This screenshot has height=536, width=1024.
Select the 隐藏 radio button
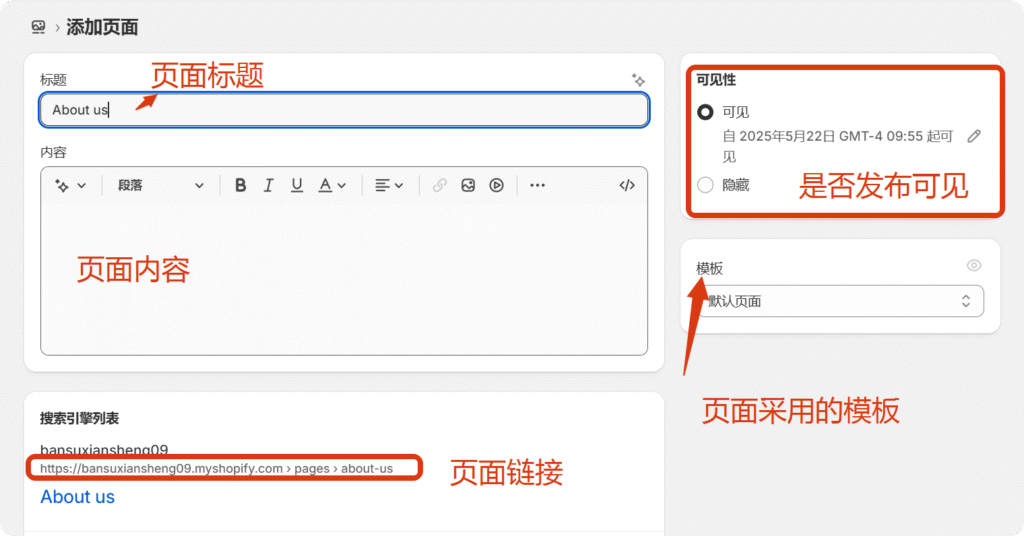point(705,185)
